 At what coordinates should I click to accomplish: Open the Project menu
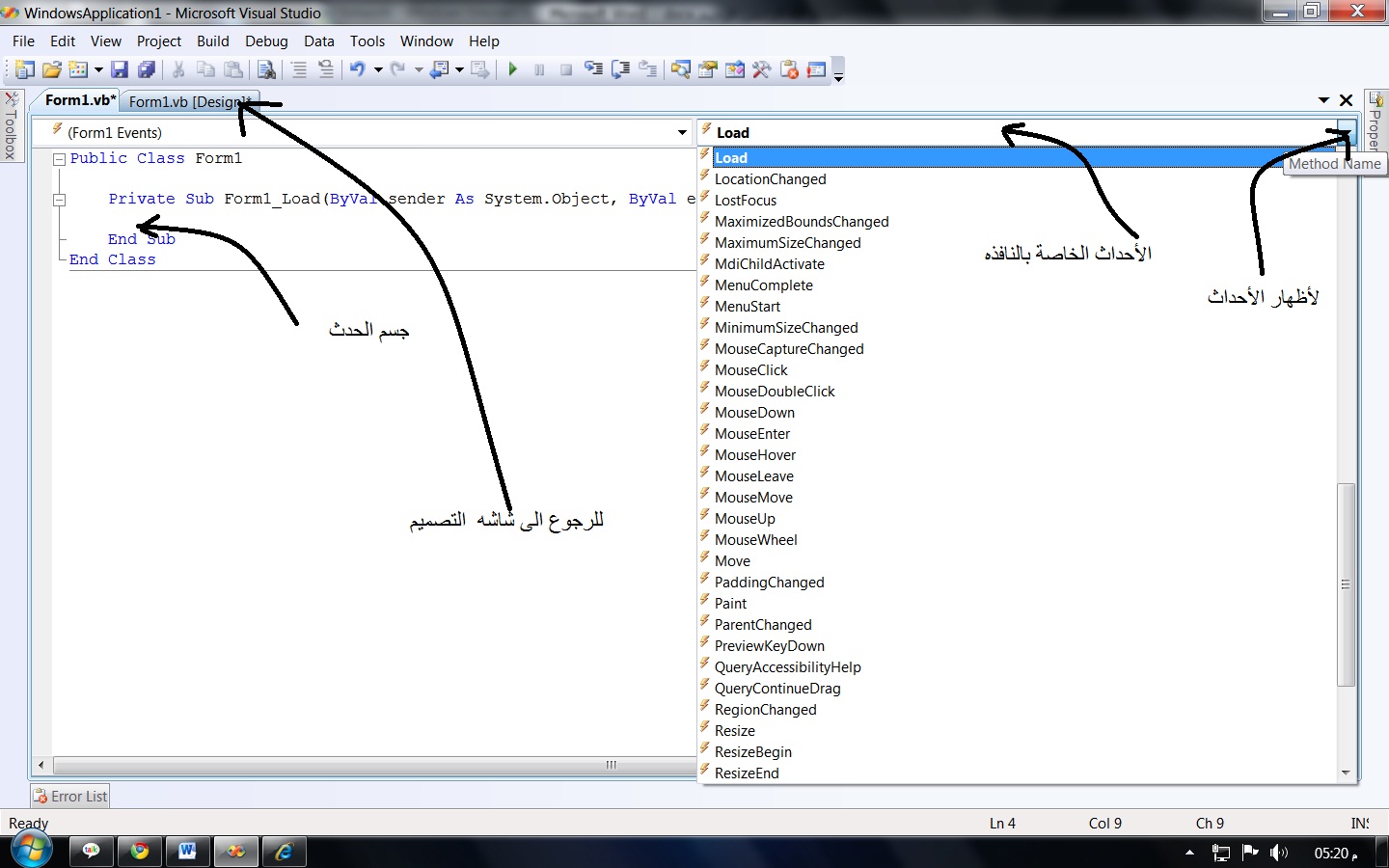pos(159,41)
